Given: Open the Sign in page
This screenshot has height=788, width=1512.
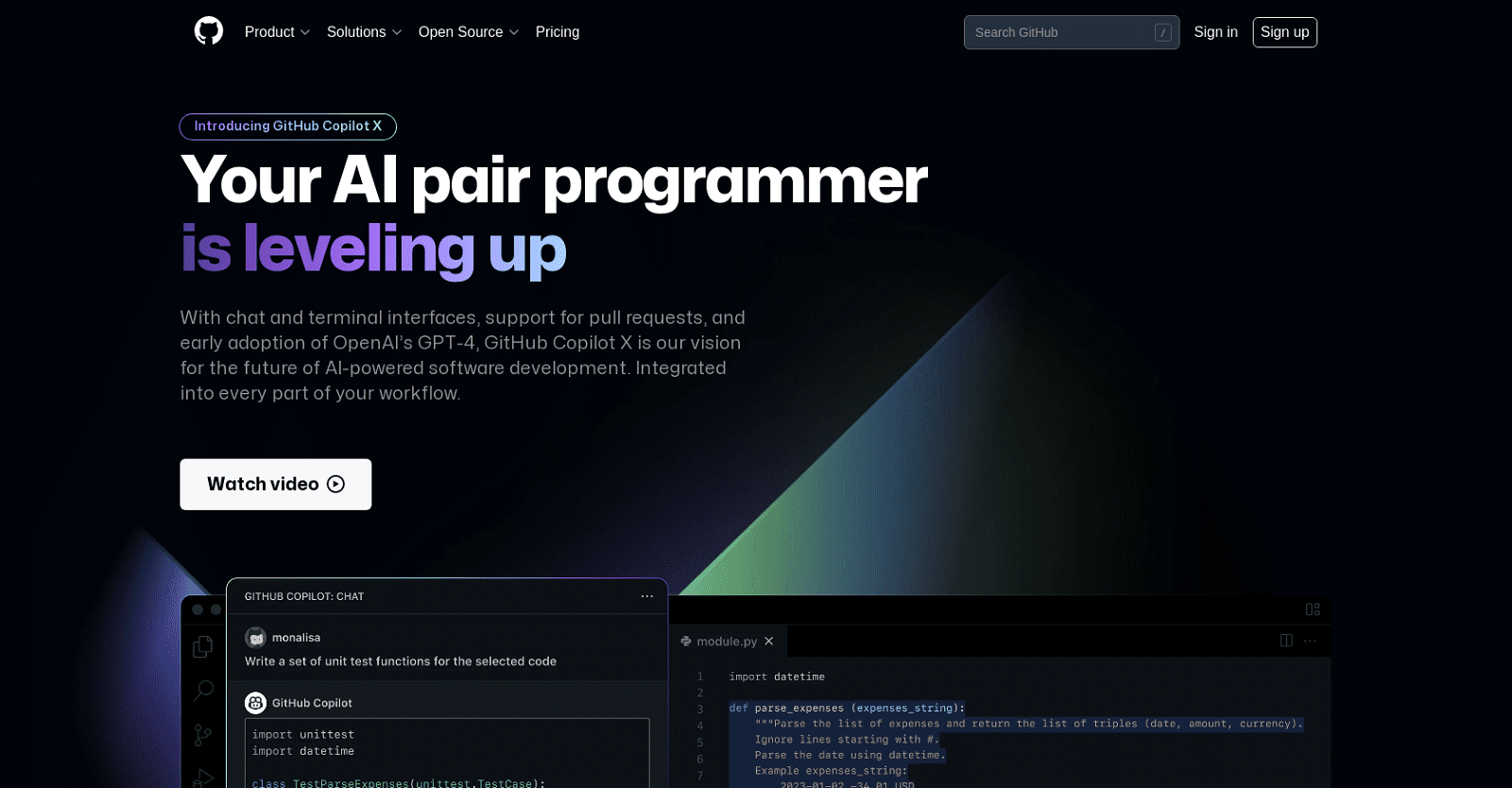Looking at the screenshot, I should [x=1215, y=32].
